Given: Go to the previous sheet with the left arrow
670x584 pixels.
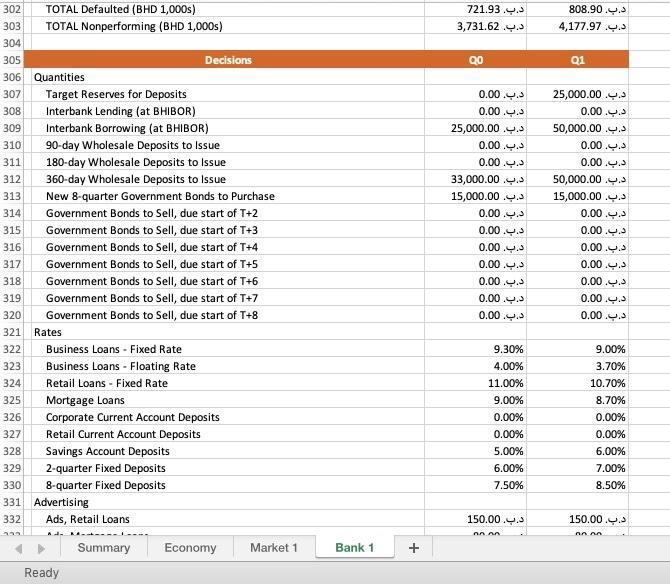Looking at the screenshot, I should pos(18,548).
